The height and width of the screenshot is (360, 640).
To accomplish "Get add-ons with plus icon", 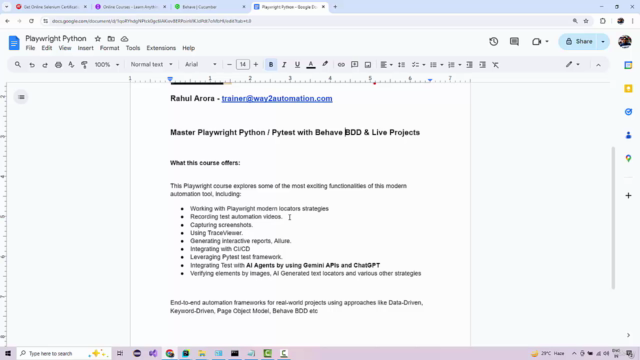I will tap(628, 196).
